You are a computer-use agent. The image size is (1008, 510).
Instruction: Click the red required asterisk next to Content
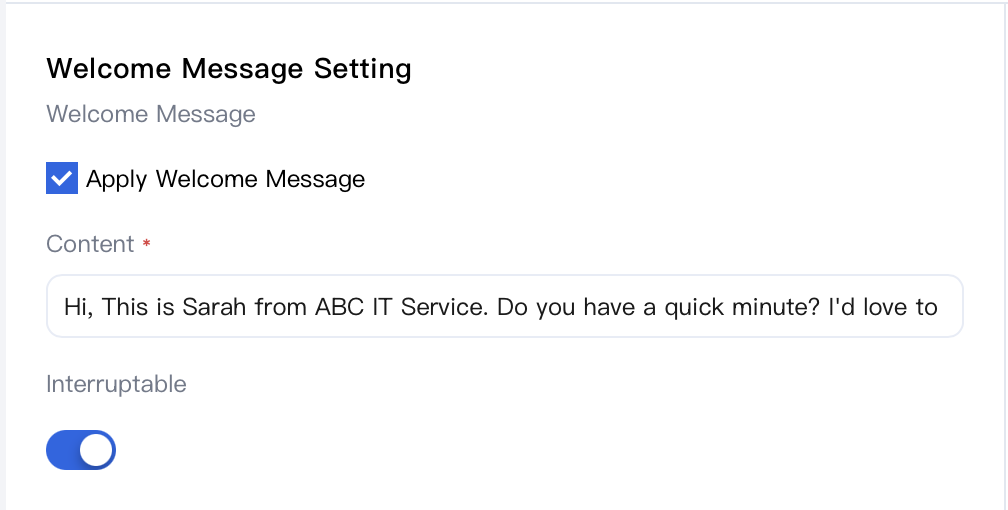pyautogui.click(x=147, y=243)
